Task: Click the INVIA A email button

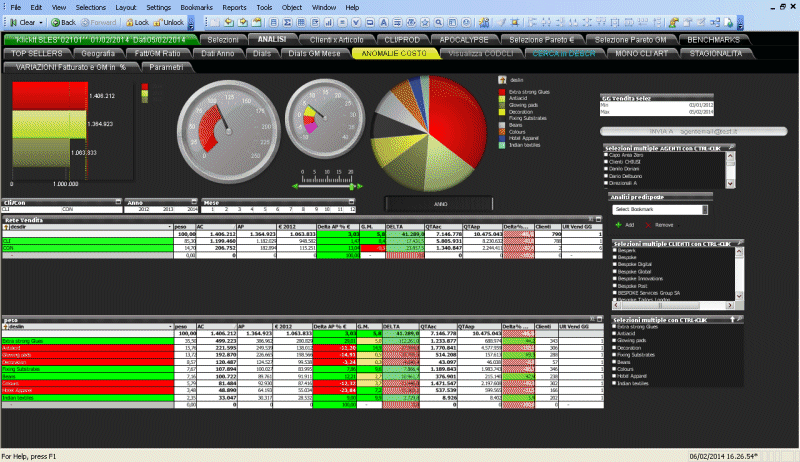Action: point(693,132)
